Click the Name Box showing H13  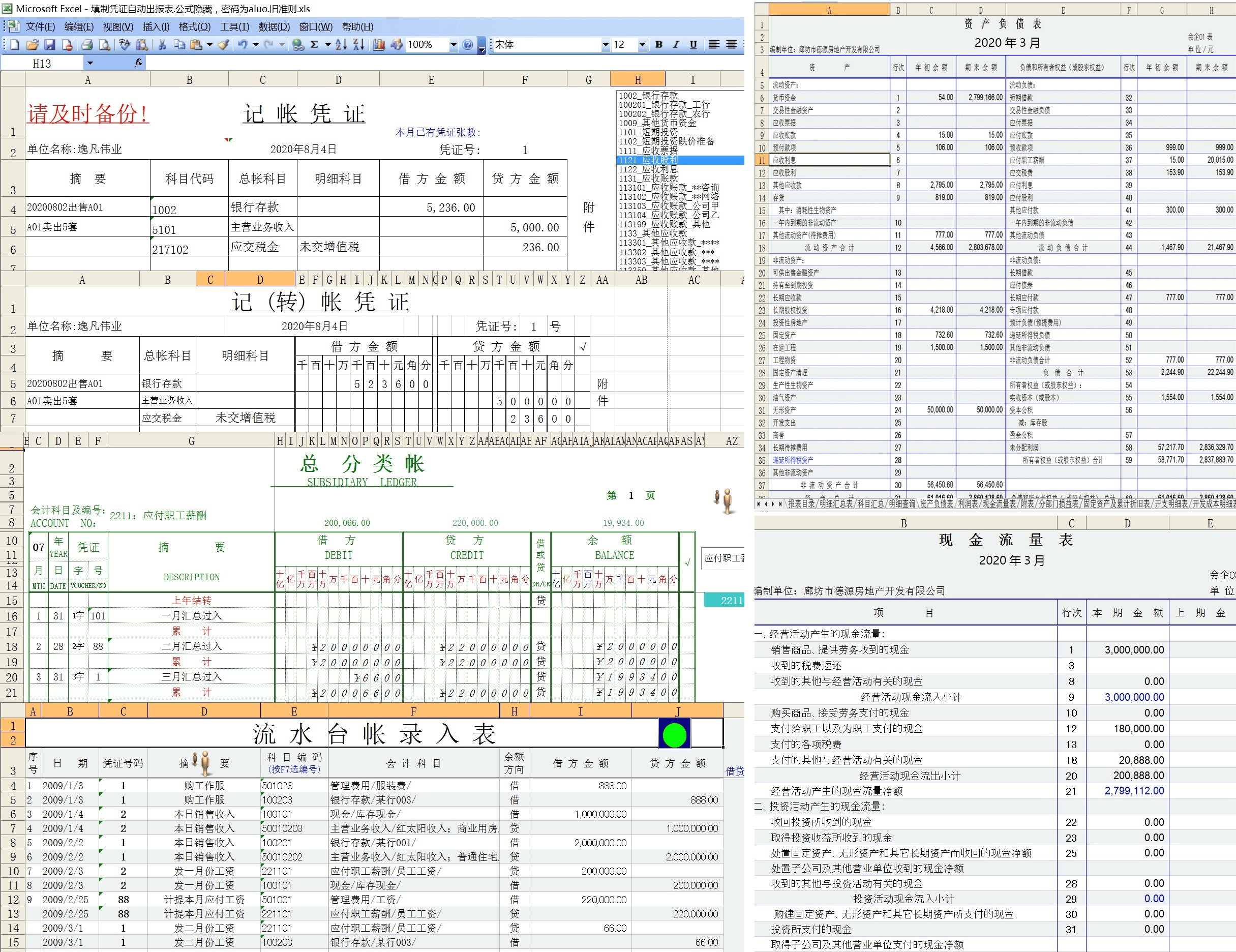[42, 63]
